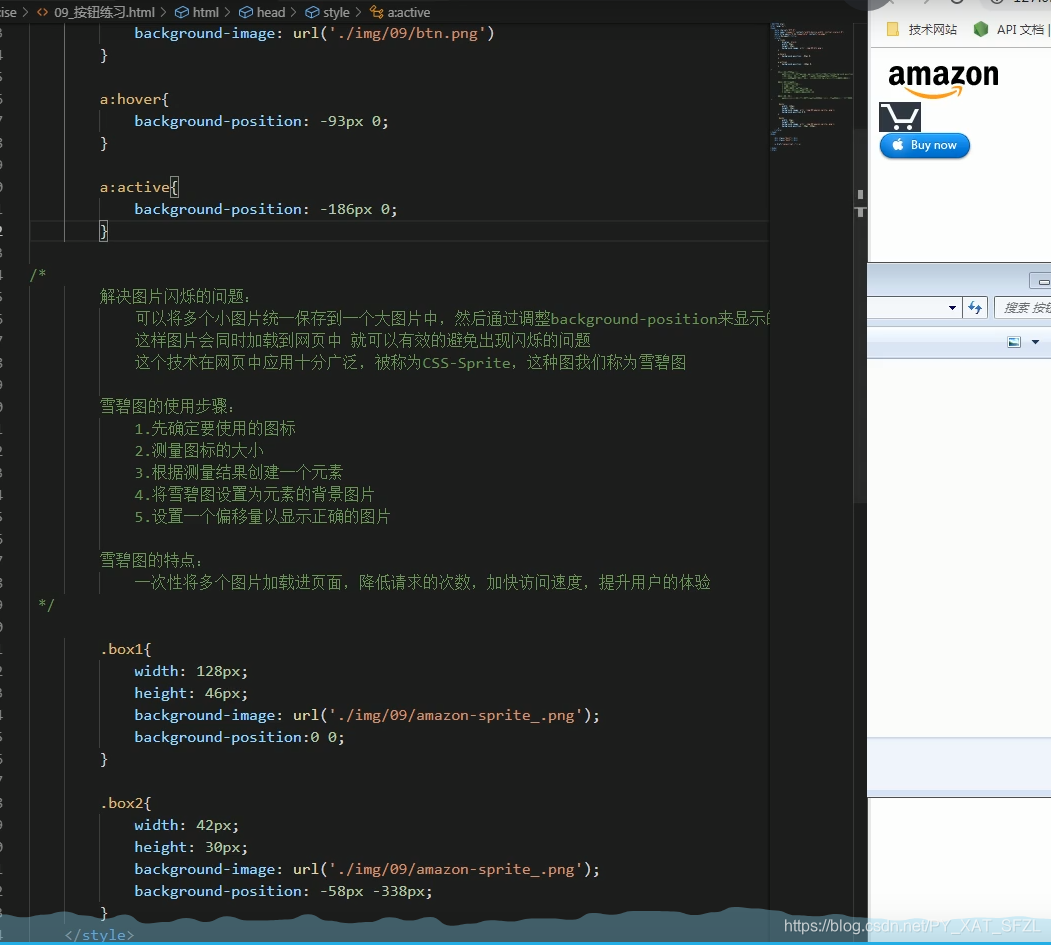Open the head breadcrumb segment
Viewport: 1051px width, 945px height.
tap(263, 12)
